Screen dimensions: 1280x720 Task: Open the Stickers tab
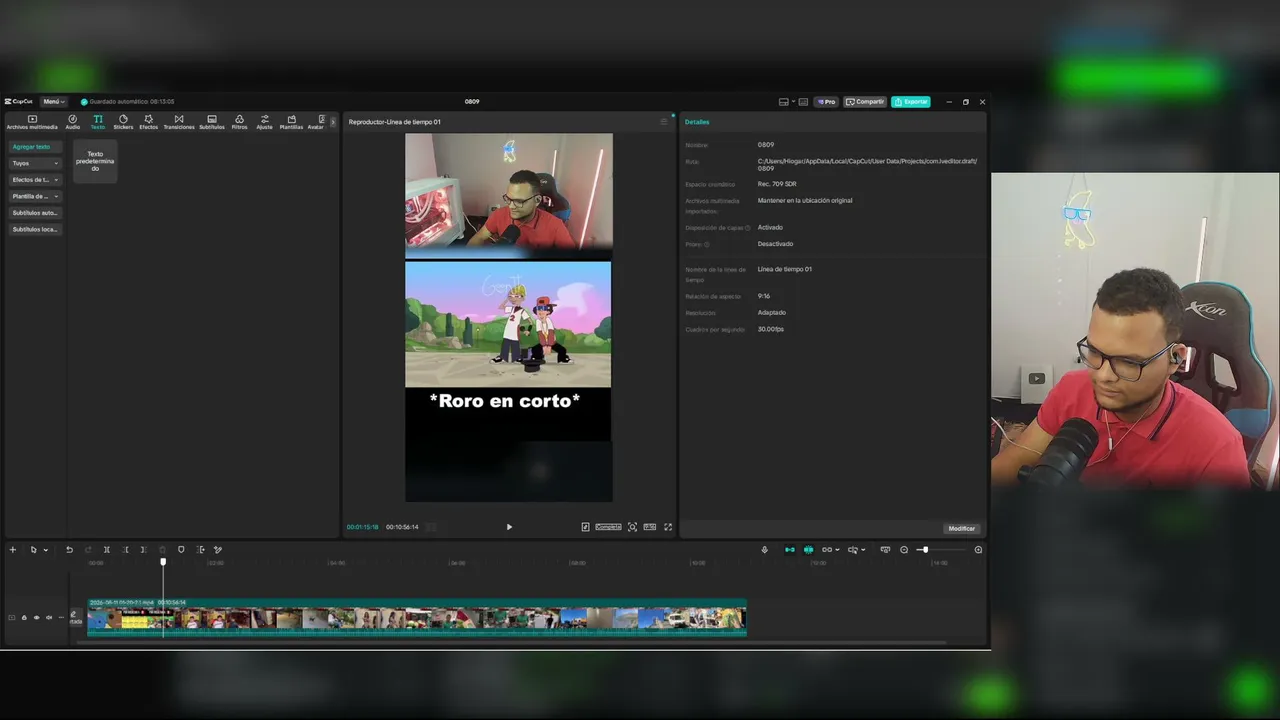123,122
